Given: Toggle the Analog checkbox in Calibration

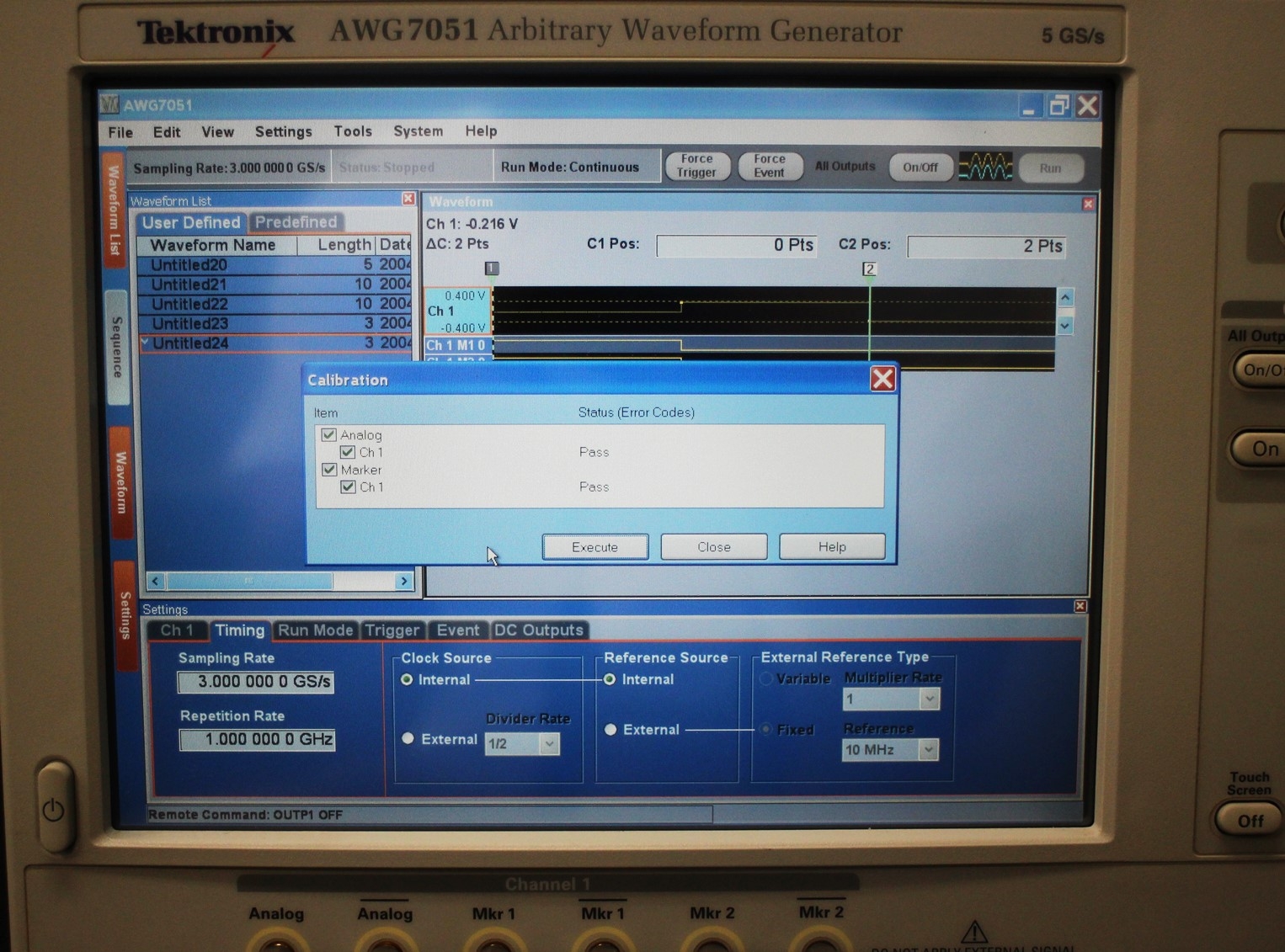Looking at the screenshot, I should coord(329,435).
